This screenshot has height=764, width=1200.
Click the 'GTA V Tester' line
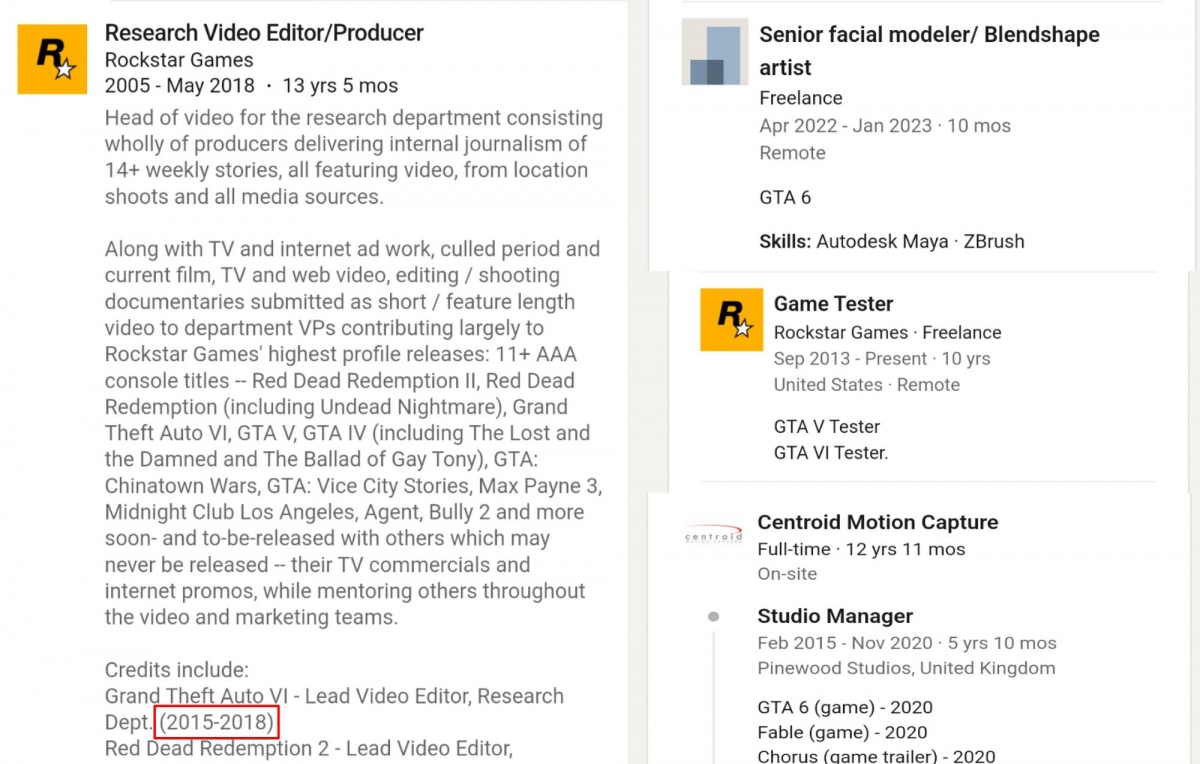pos(826,426)
